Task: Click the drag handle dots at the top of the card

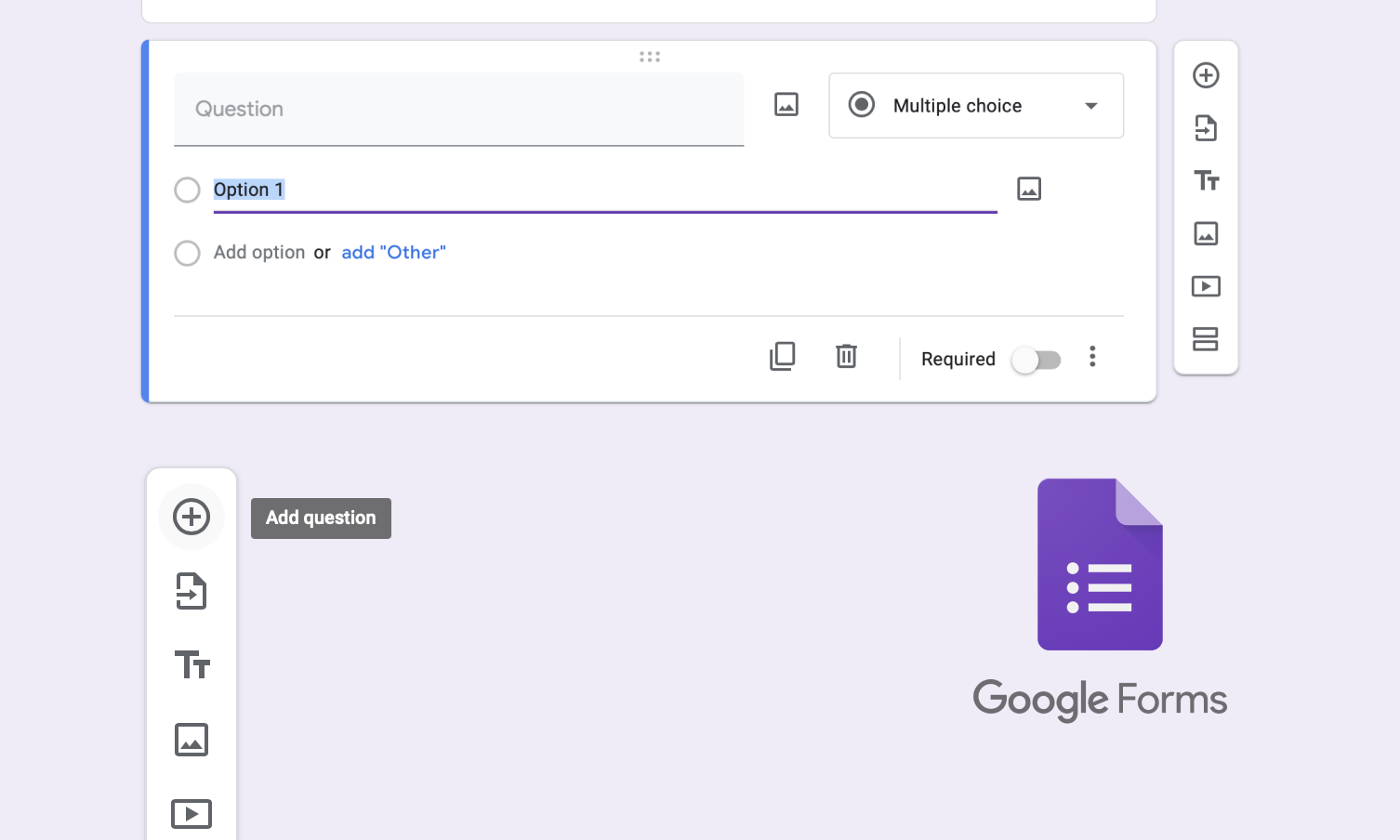Action: tap(650, 57)
